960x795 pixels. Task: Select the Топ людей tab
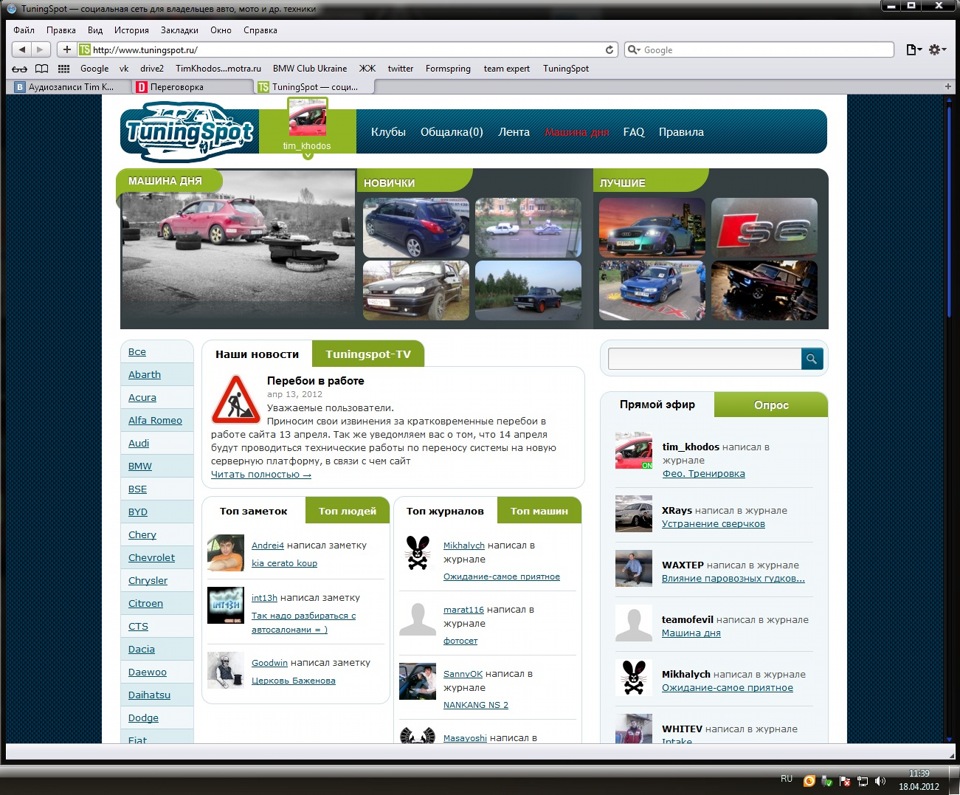[347, 511]
